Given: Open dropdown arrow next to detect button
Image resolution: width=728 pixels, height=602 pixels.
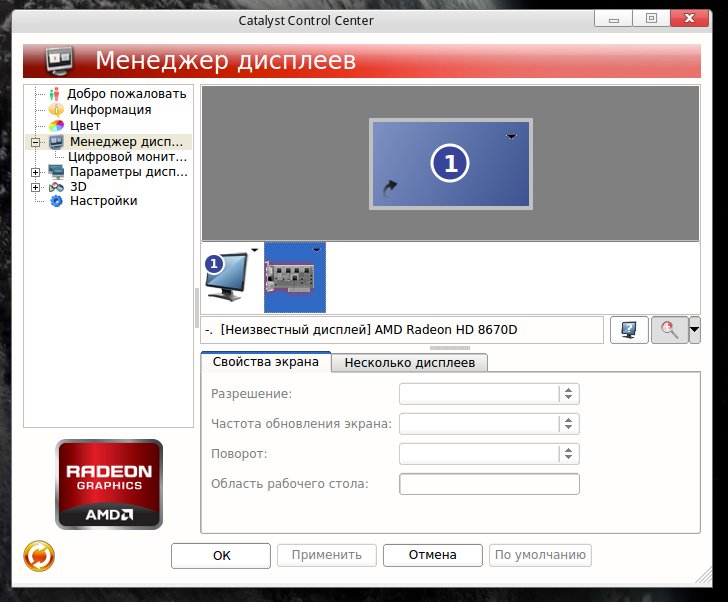Looking at the screenshot, I should coord(695,330).
